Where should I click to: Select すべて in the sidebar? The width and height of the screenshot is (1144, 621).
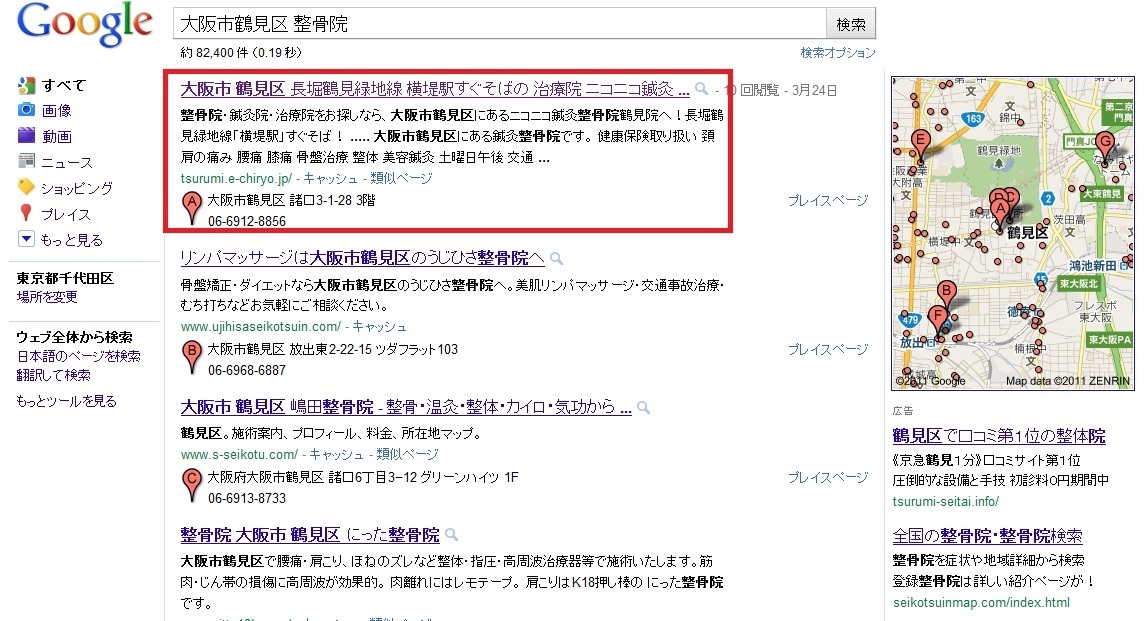coord(63,85)
